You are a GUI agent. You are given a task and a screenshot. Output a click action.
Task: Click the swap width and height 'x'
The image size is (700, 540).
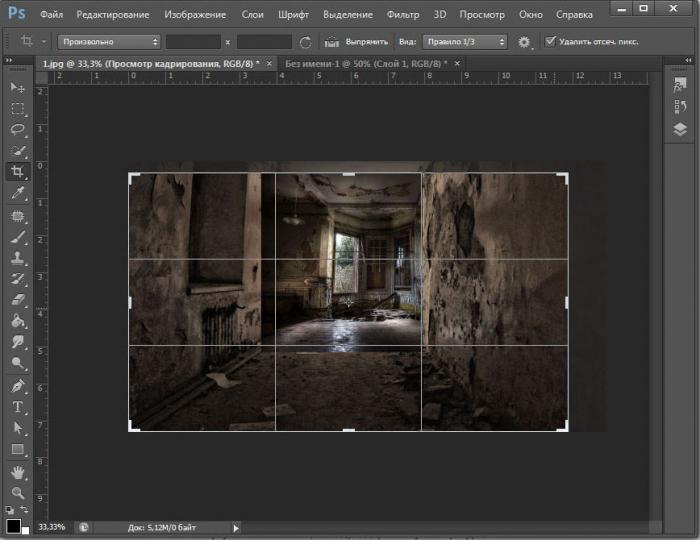[228, 42]
